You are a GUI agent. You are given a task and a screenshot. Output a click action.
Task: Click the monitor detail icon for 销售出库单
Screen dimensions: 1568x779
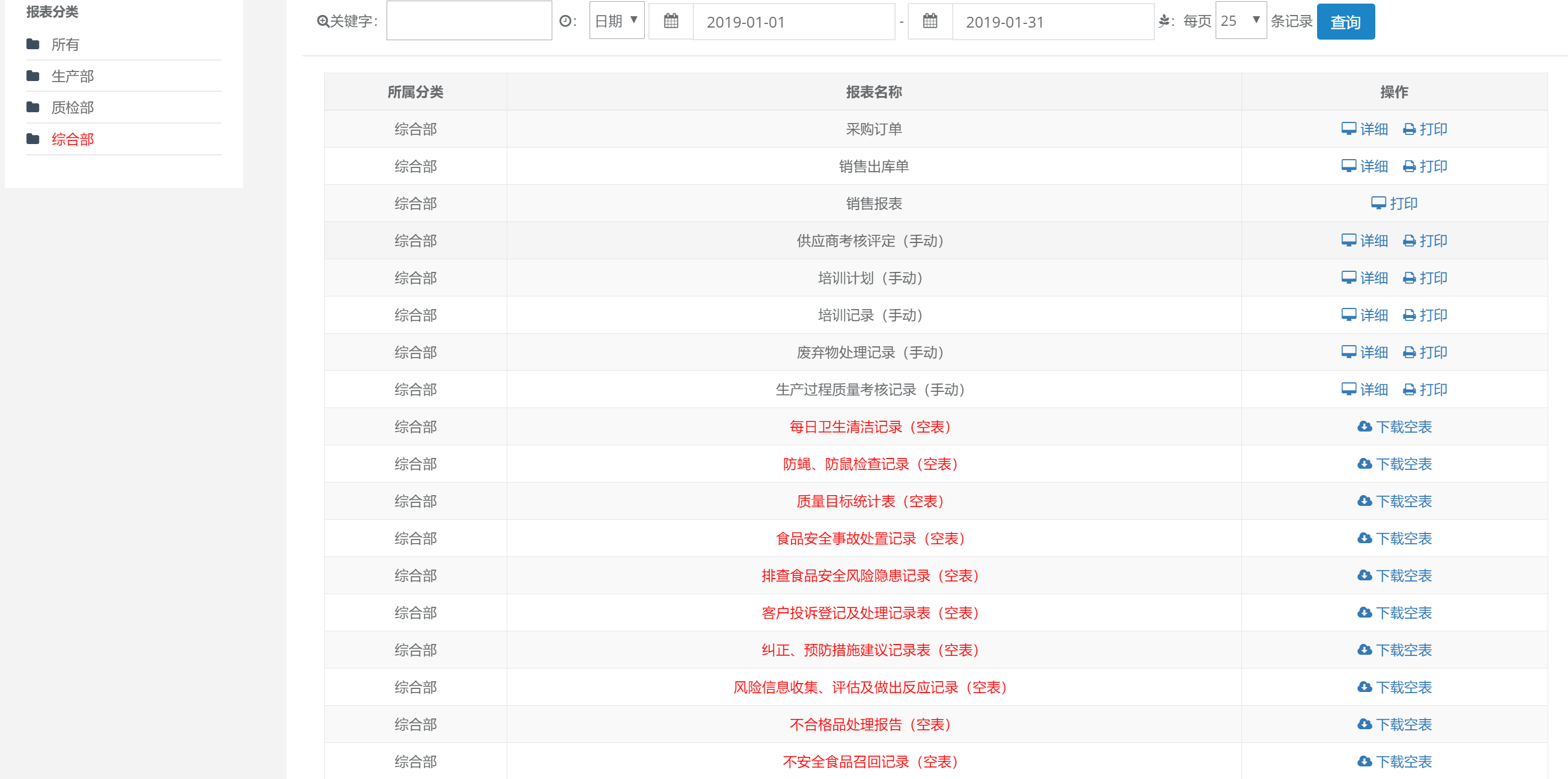(x=1348, y=166)
